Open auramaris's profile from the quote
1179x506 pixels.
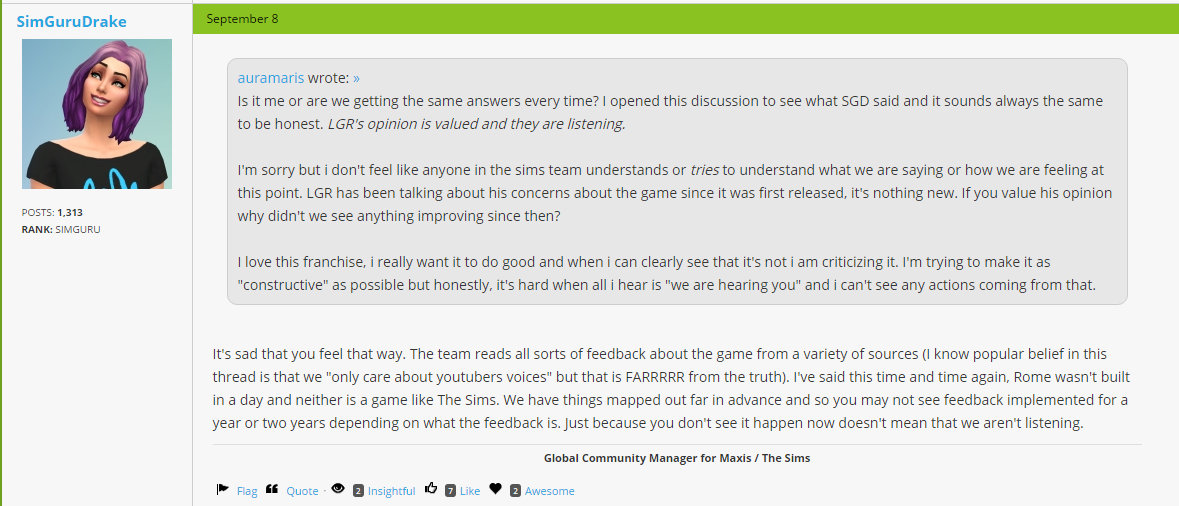coord(270,78)
